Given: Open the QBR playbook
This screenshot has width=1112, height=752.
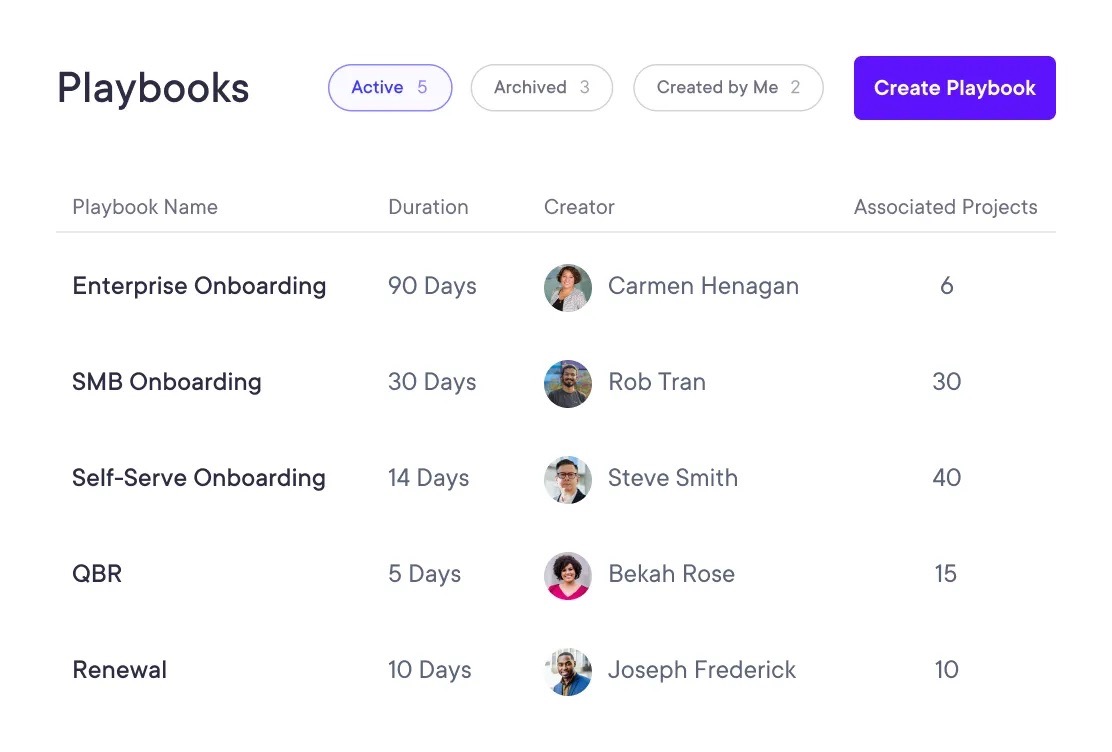Looking at the screenshot, I should (x=97, y=575).
